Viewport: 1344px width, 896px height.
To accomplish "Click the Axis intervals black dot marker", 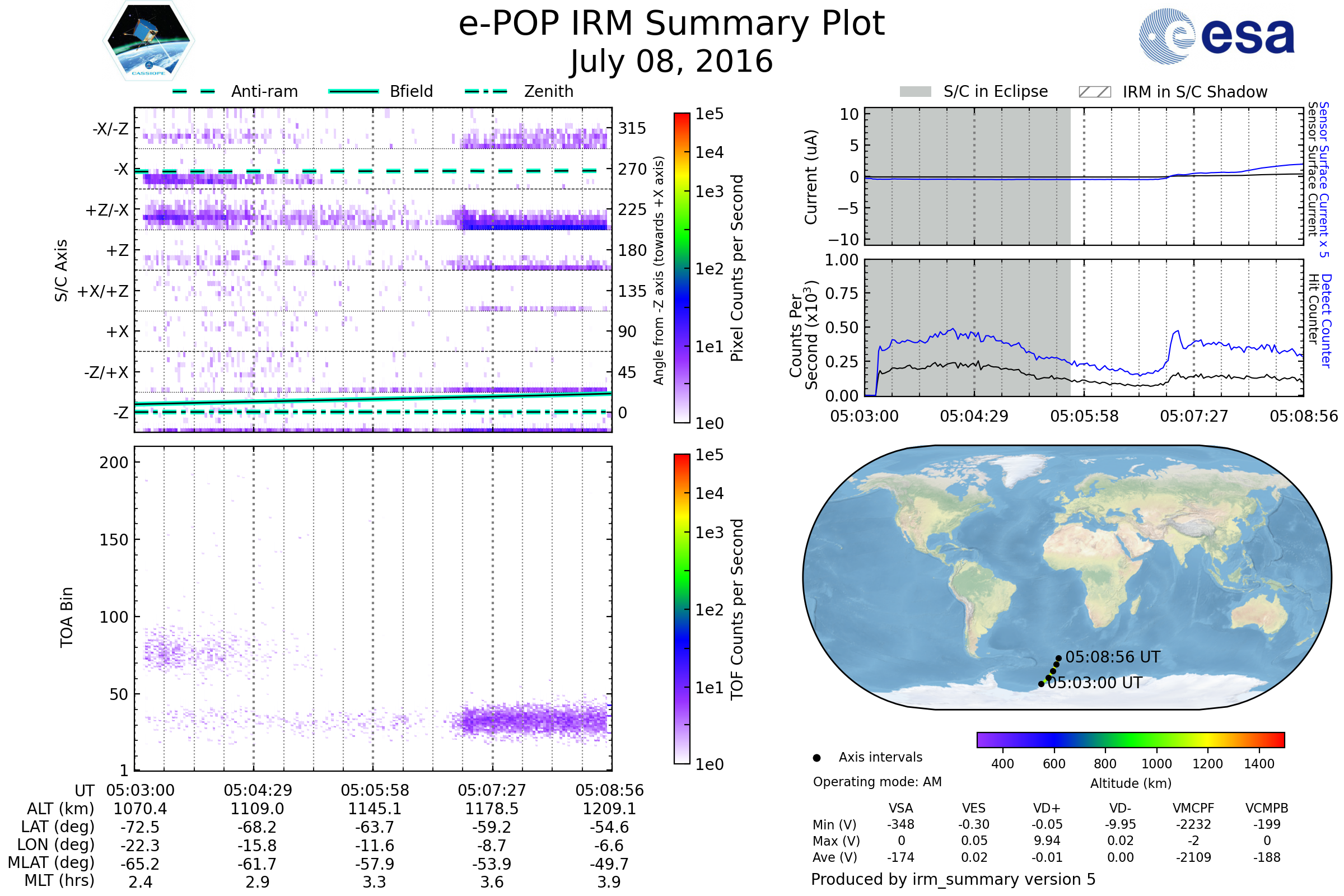I will [x=816, y=758].
